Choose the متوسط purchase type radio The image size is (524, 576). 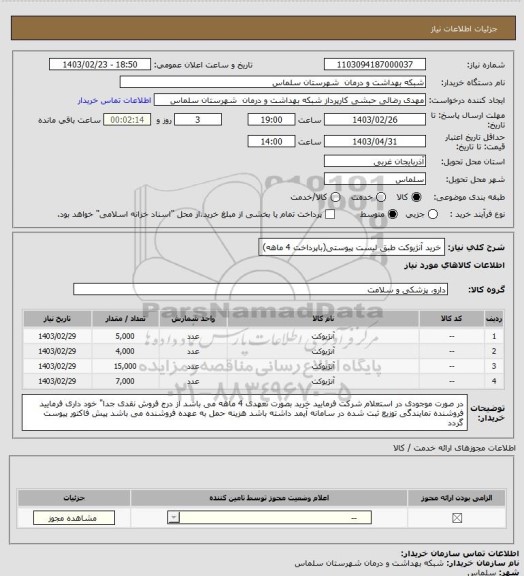point(393,215)
